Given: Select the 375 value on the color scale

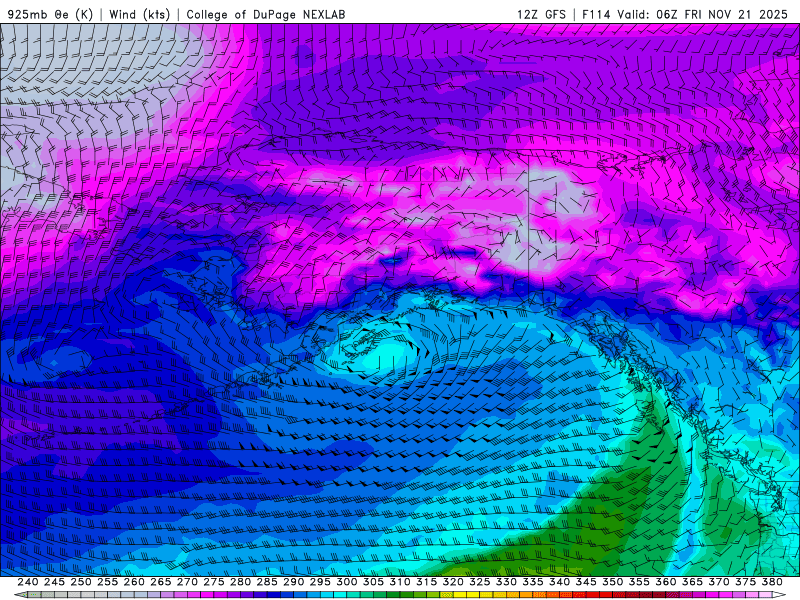Looking at the screenshot, I should click(745, 582).
